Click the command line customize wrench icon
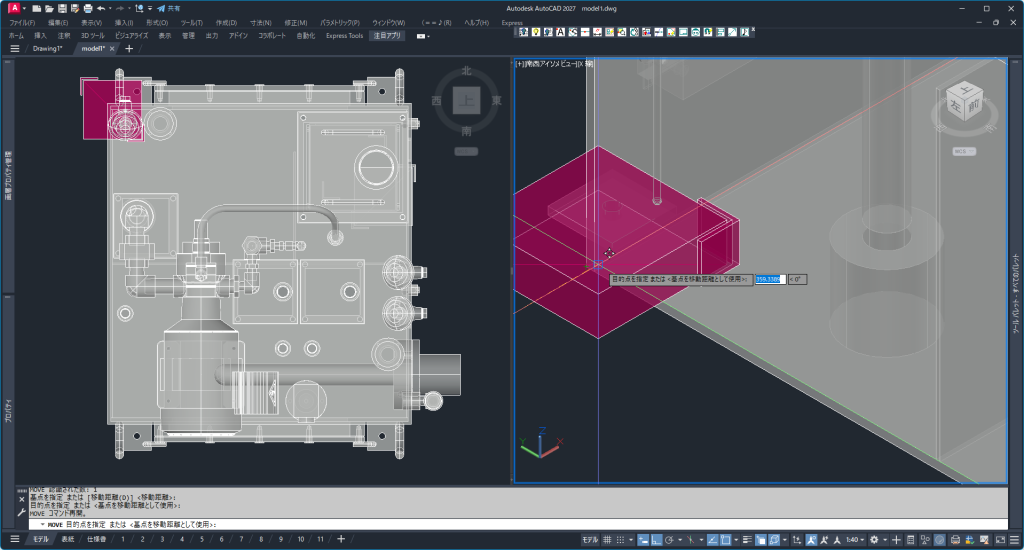This screenshot has height=550, width=1024. click(x=22, y=513)
